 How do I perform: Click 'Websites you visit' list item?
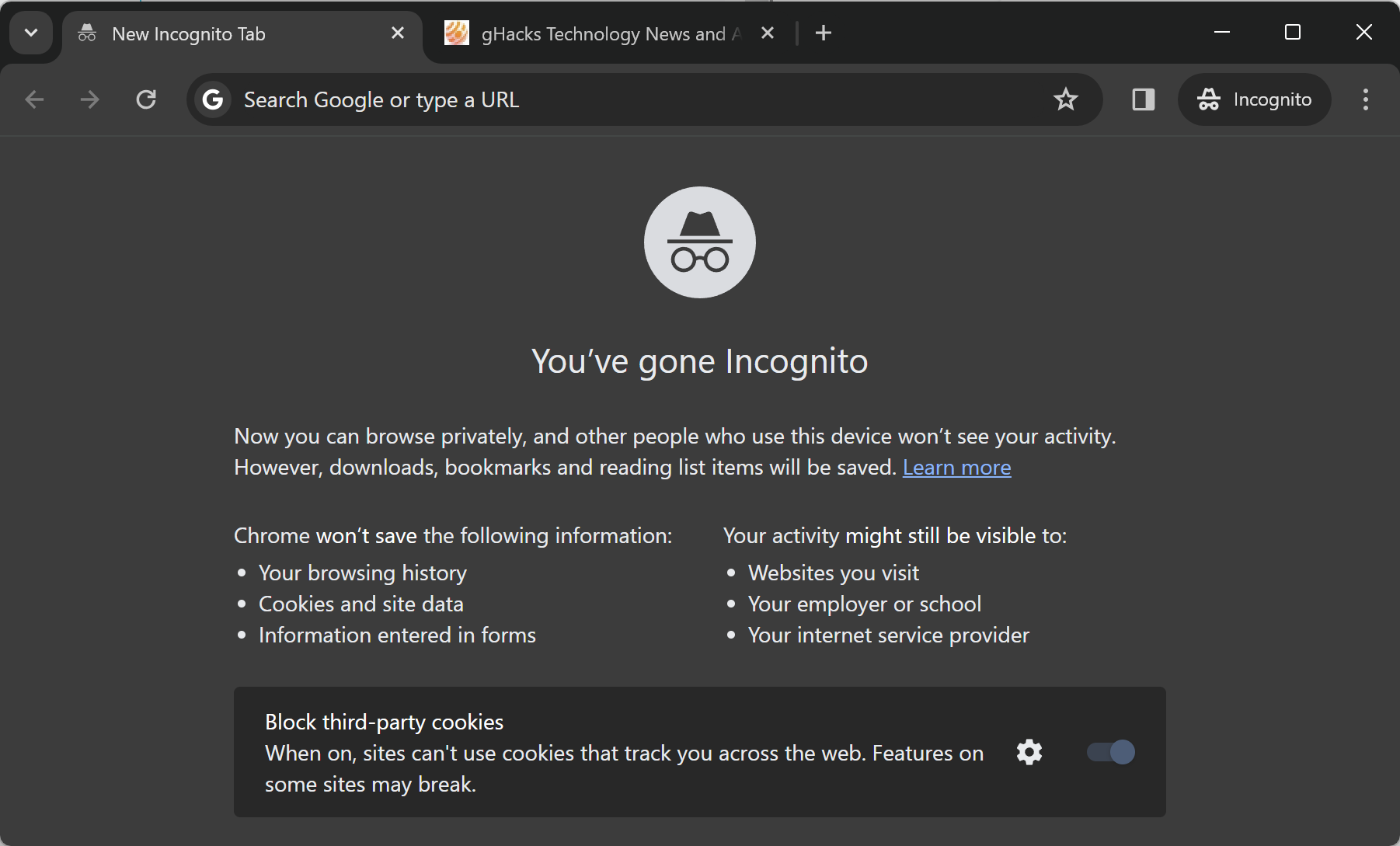(834, 573)
